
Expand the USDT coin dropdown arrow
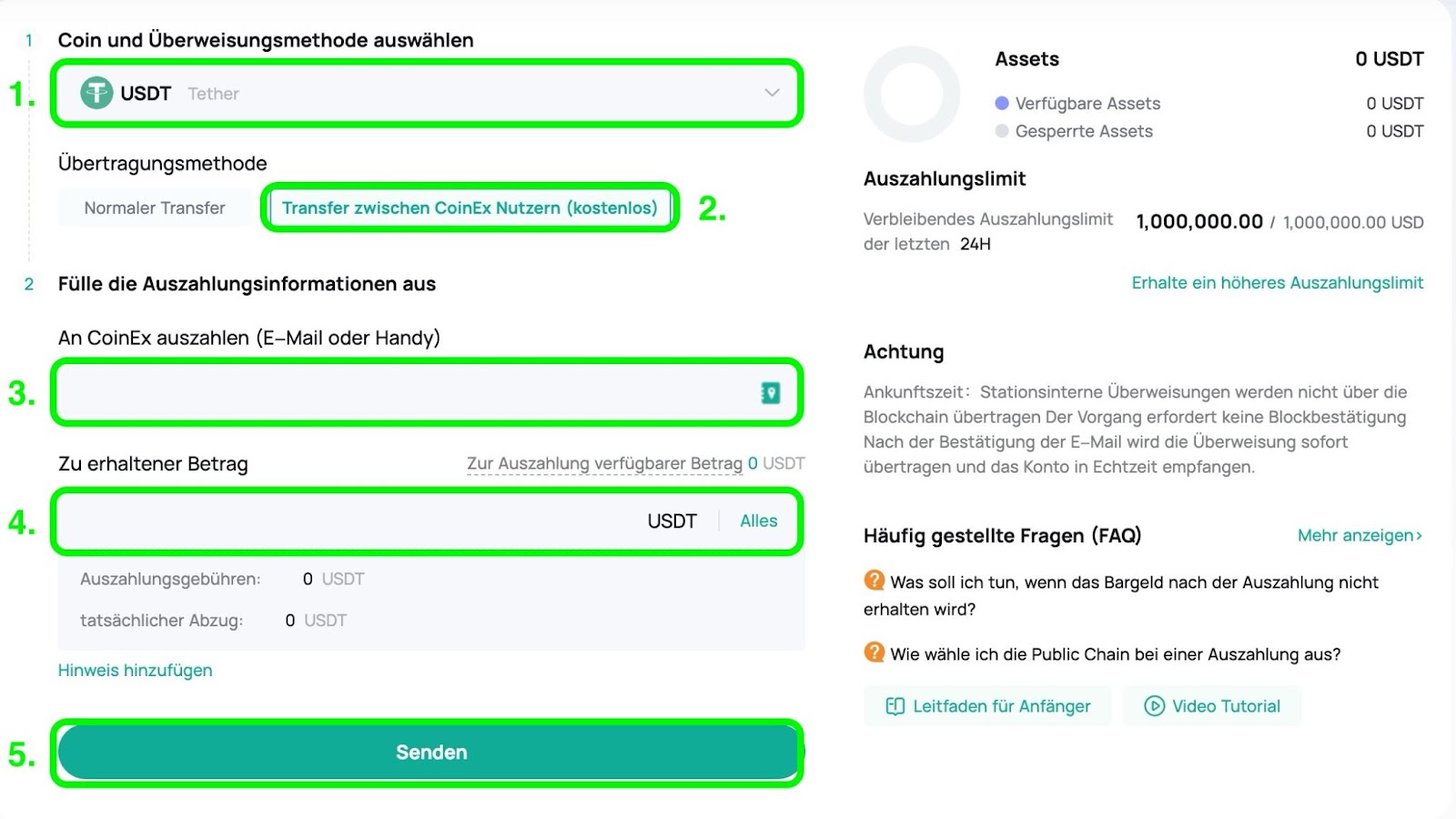772,93
